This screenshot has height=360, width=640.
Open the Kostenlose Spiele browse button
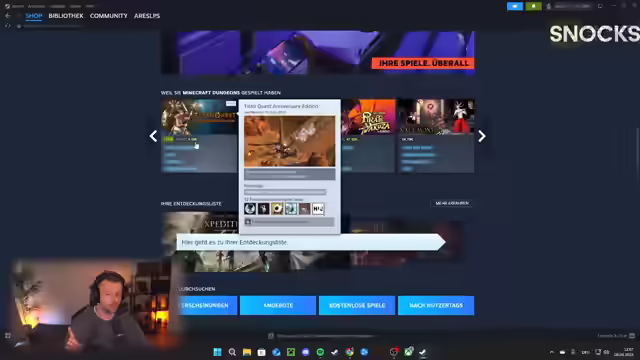tap(357, 305)
